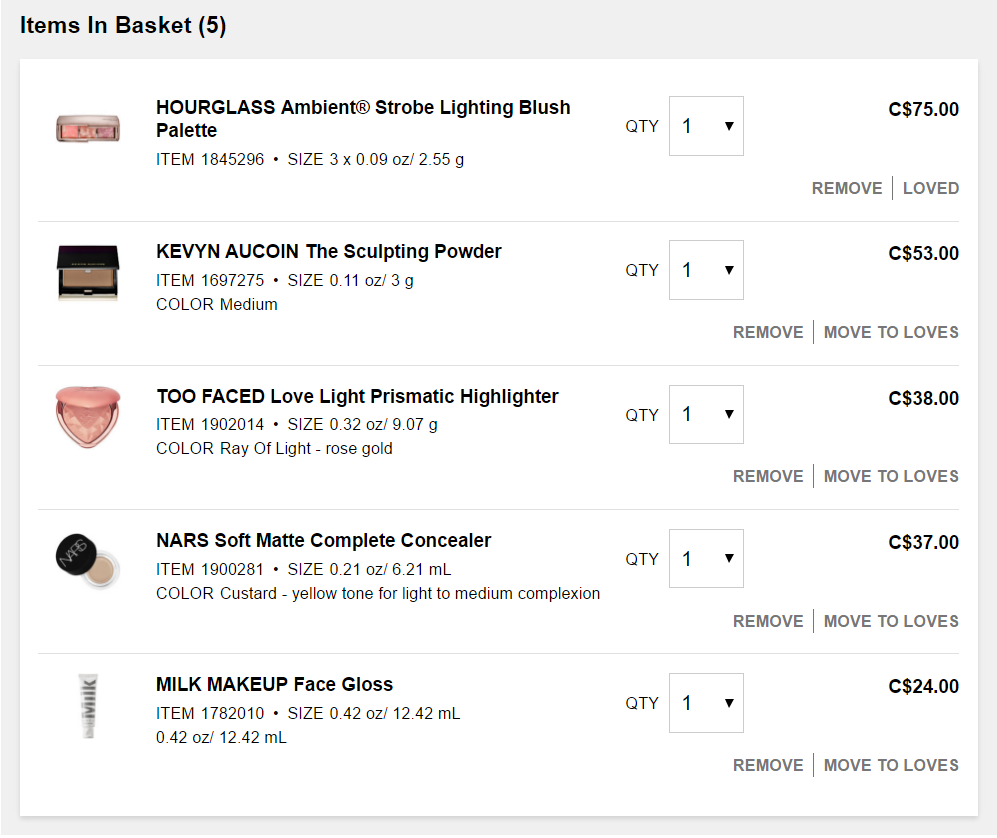The height and width of the screenshot is (838, 997).
Task: Remove Too Faced Love Light Highlighter
Action: click(768, 476)
